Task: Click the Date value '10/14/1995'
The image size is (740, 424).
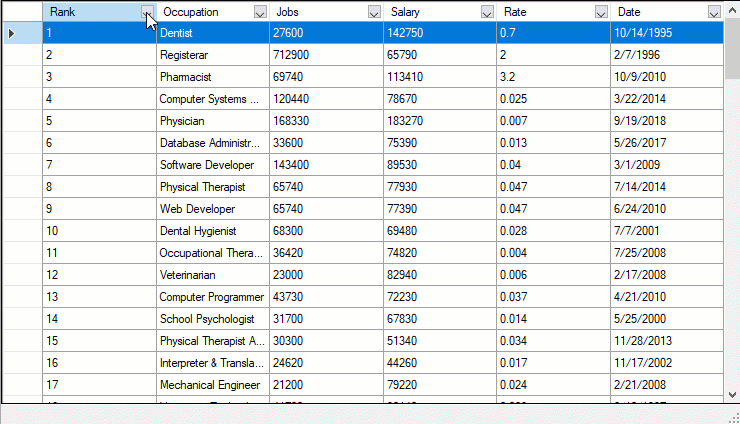Action: 667,33
